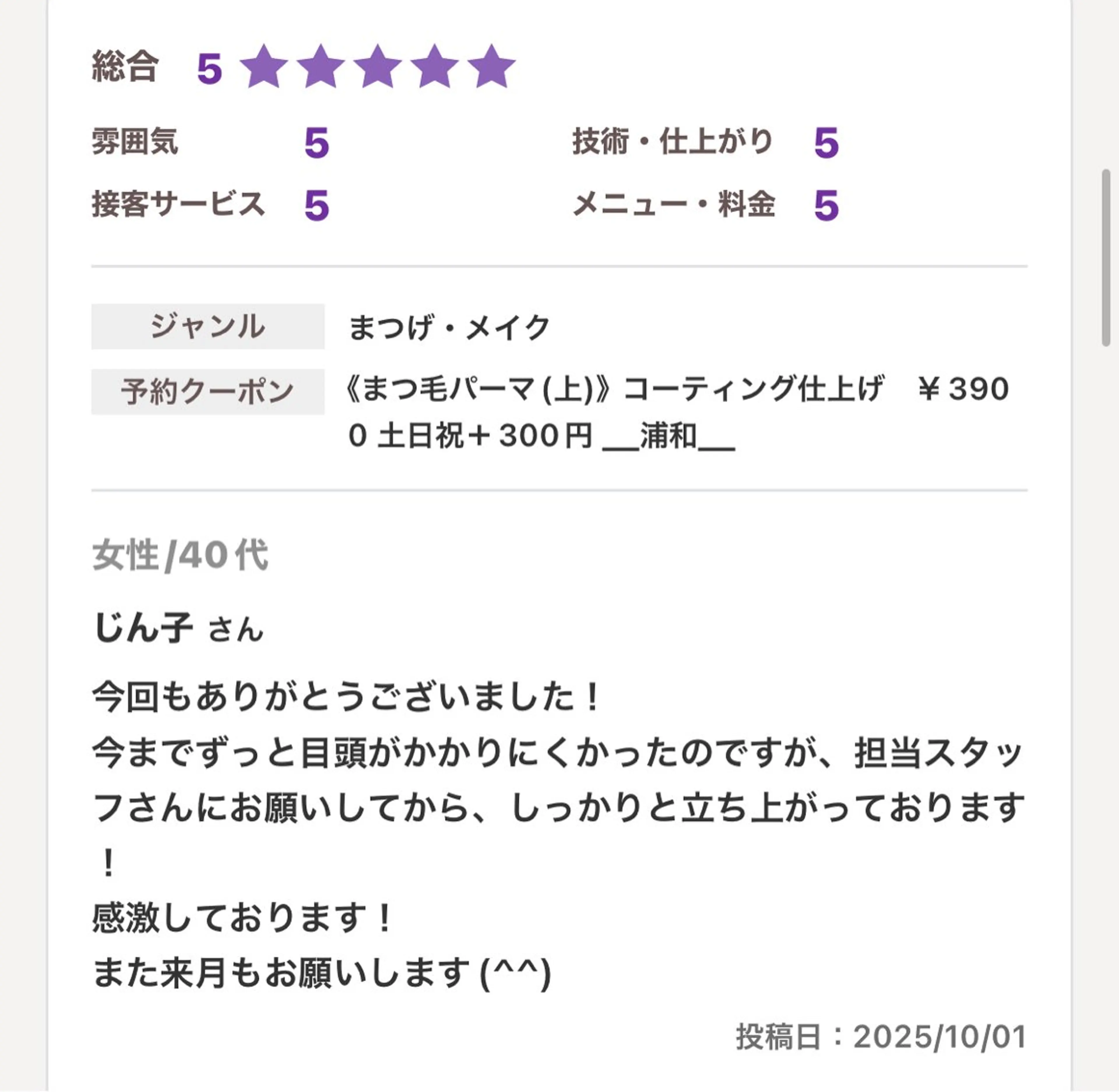Click the 総合 overall rating label
The width and height of the screenshot is (1119, 1092).
(125, 66)
